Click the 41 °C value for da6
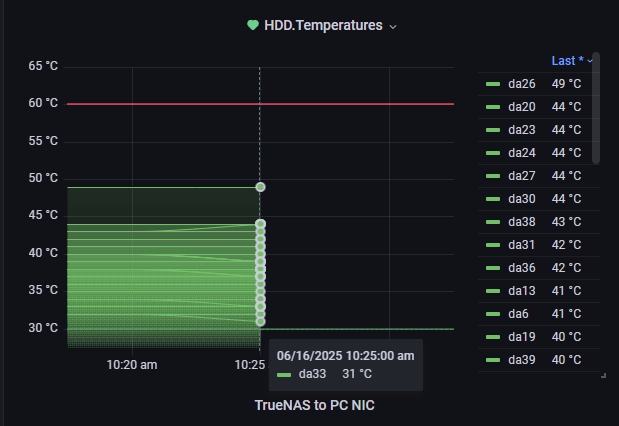 click(x=566, y=314)
